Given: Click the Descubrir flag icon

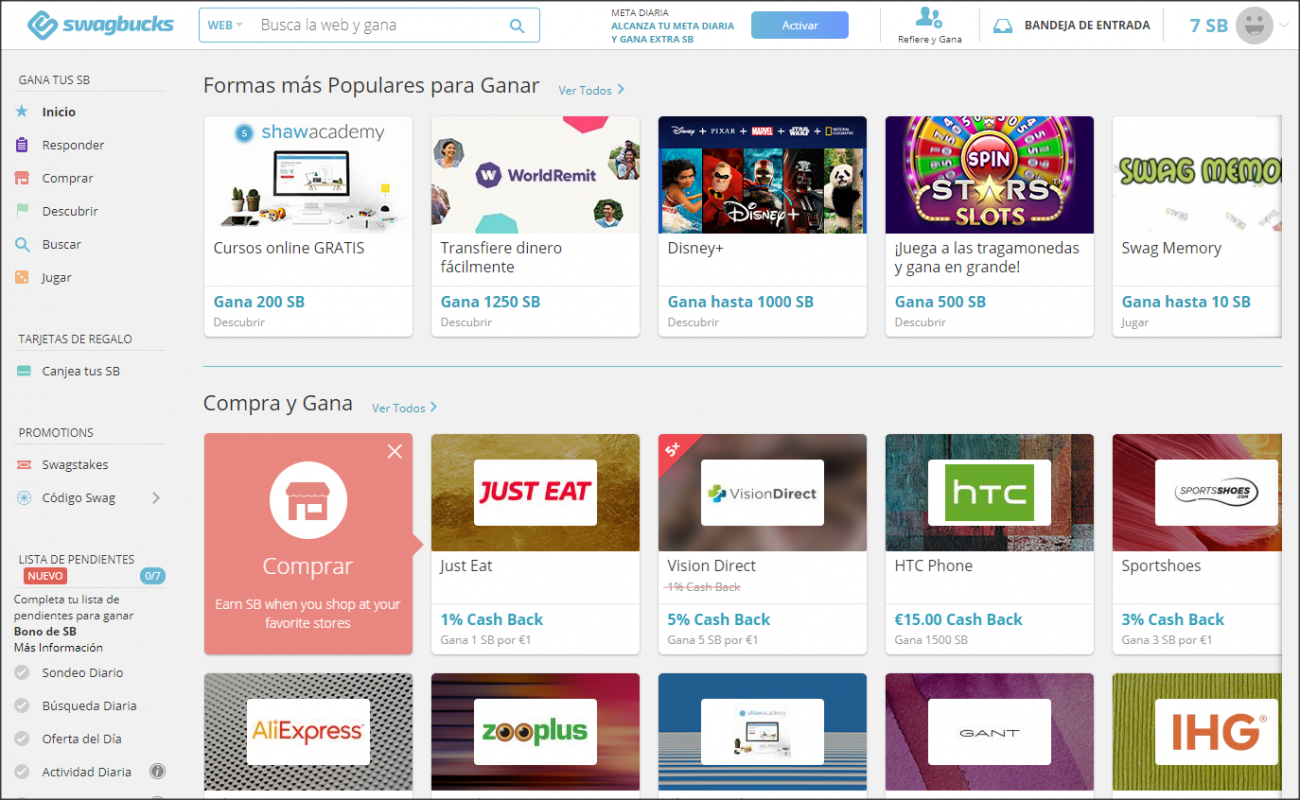Looking at the screenshot, I should click(22, 211).
